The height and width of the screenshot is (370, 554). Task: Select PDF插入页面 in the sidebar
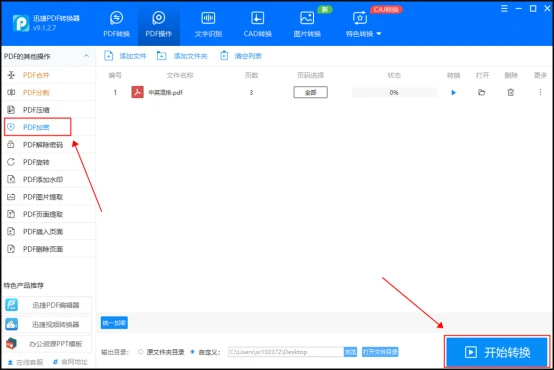[x=48, y=231]
